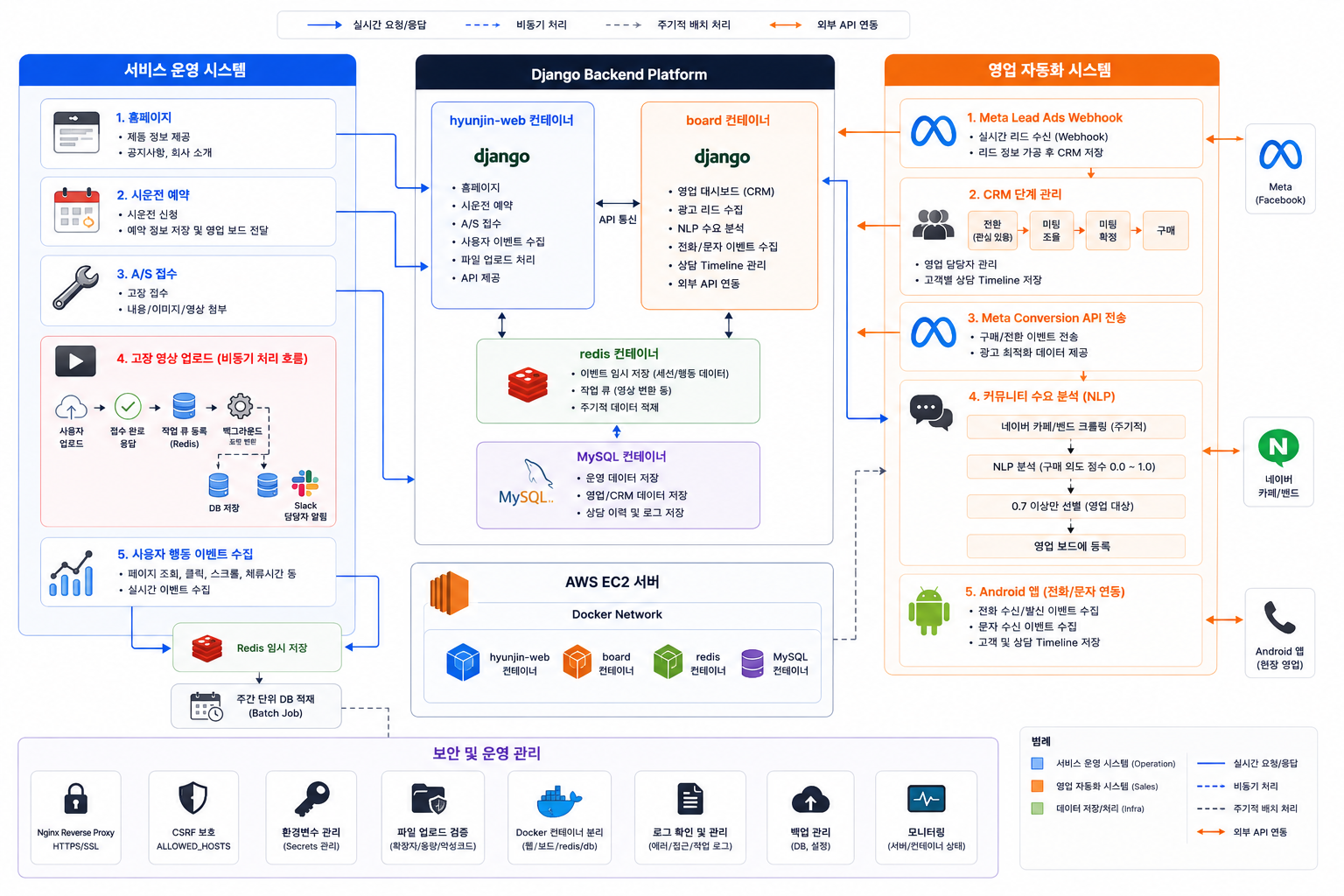Click the heartbeat monitor icon for 모니터링
The height and width of the screenshot is (896, 1344).
pos(927,799)
